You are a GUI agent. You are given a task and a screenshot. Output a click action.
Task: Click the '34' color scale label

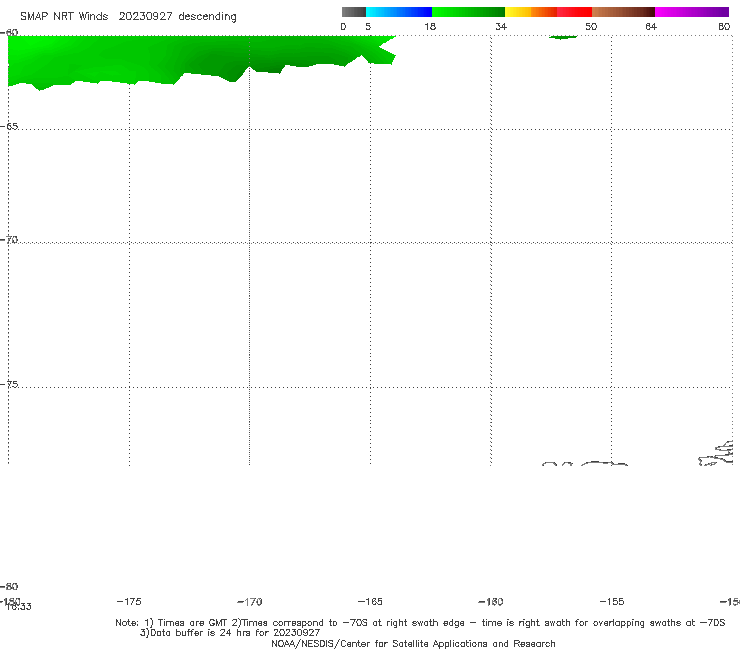point(501,27)
